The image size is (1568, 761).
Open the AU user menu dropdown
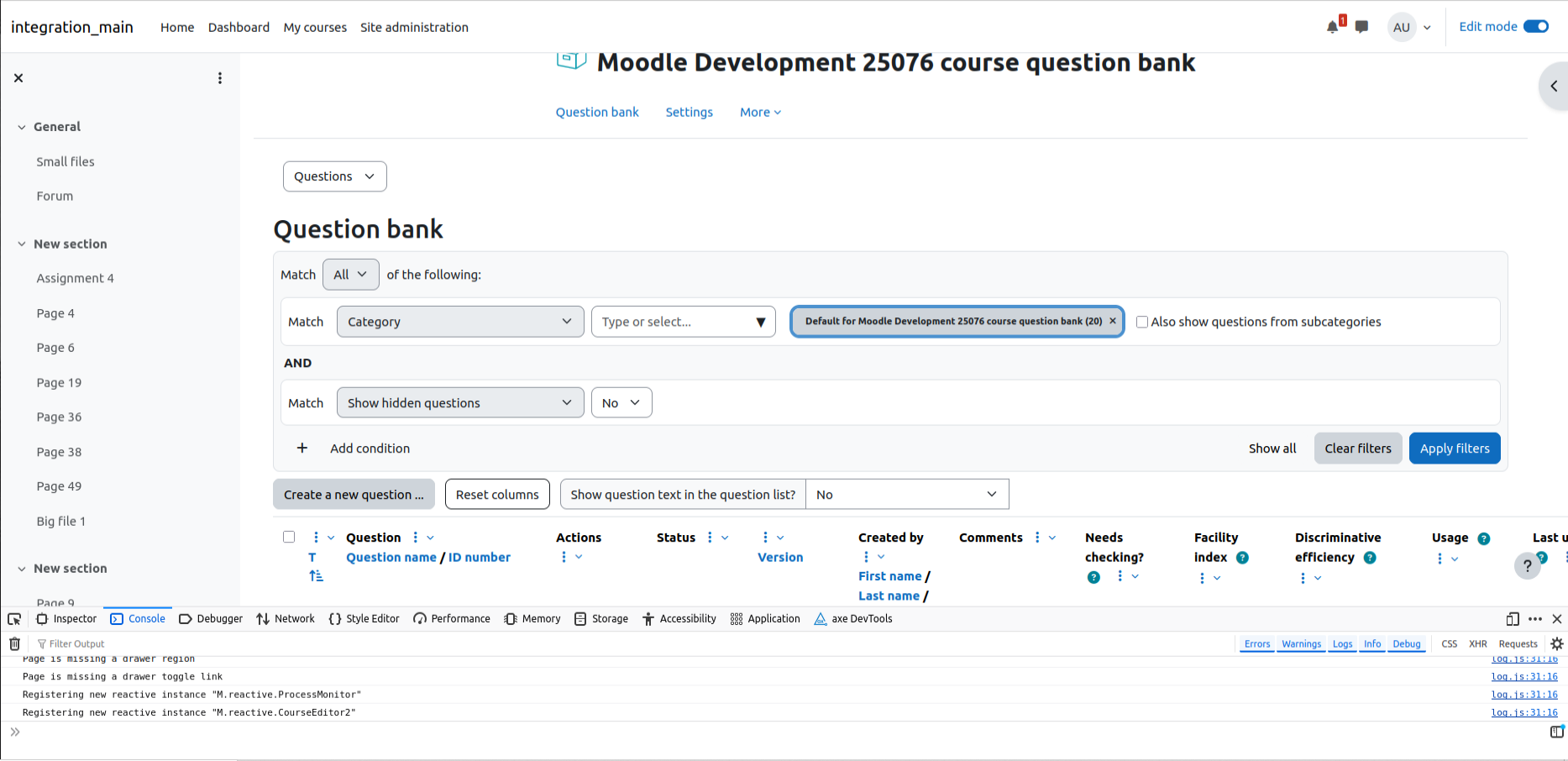pyautogui.click(x=1411, y=27)
